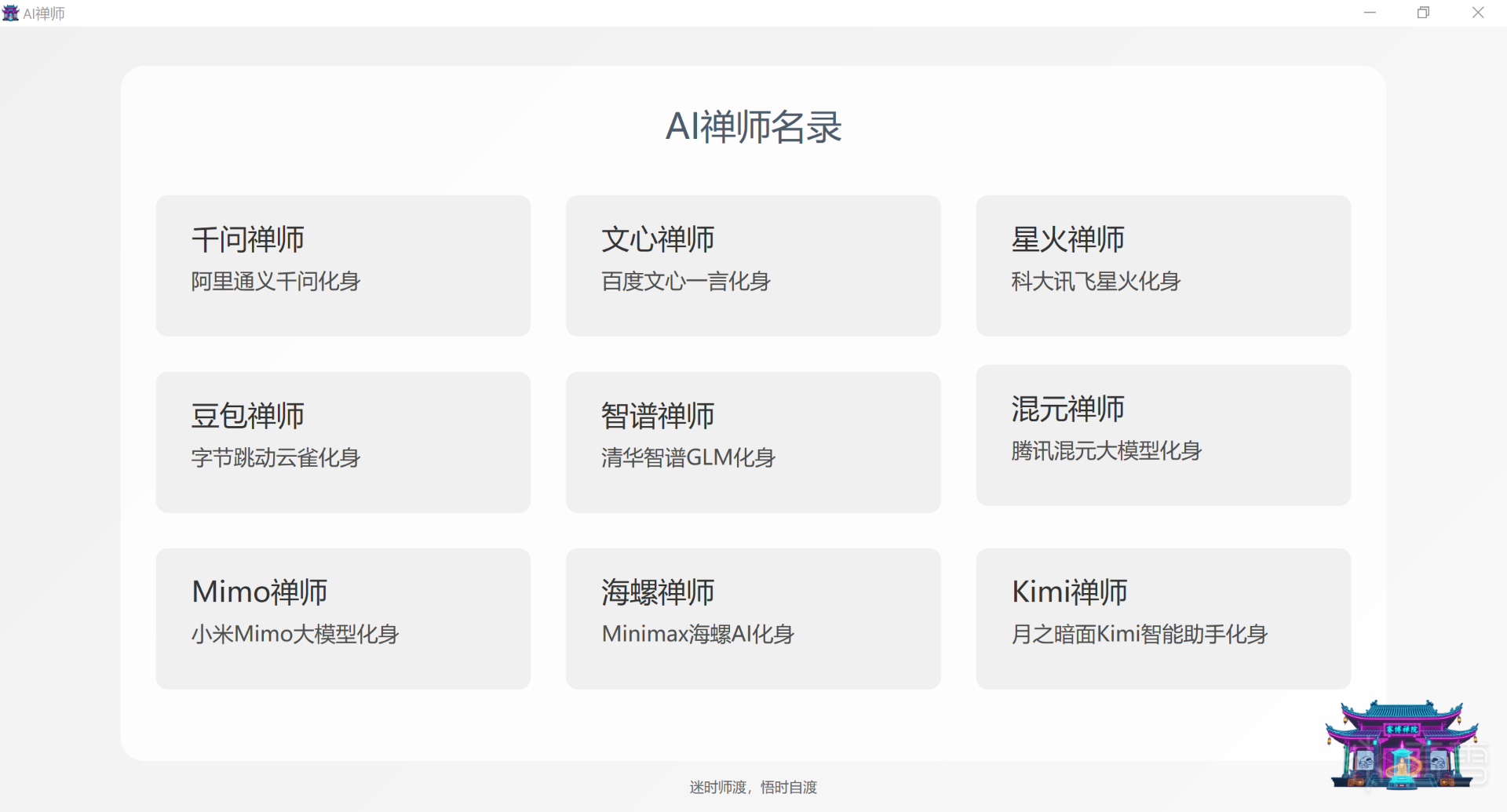Click the neon temple icon

1402,744
